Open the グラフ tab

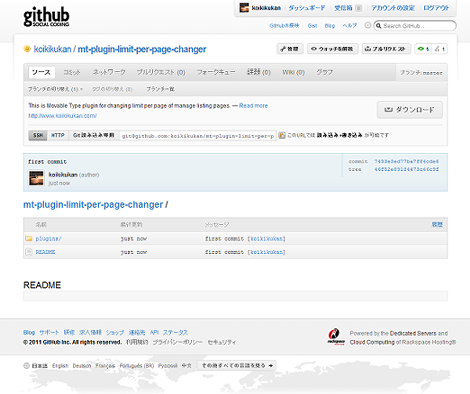(324, 72)
